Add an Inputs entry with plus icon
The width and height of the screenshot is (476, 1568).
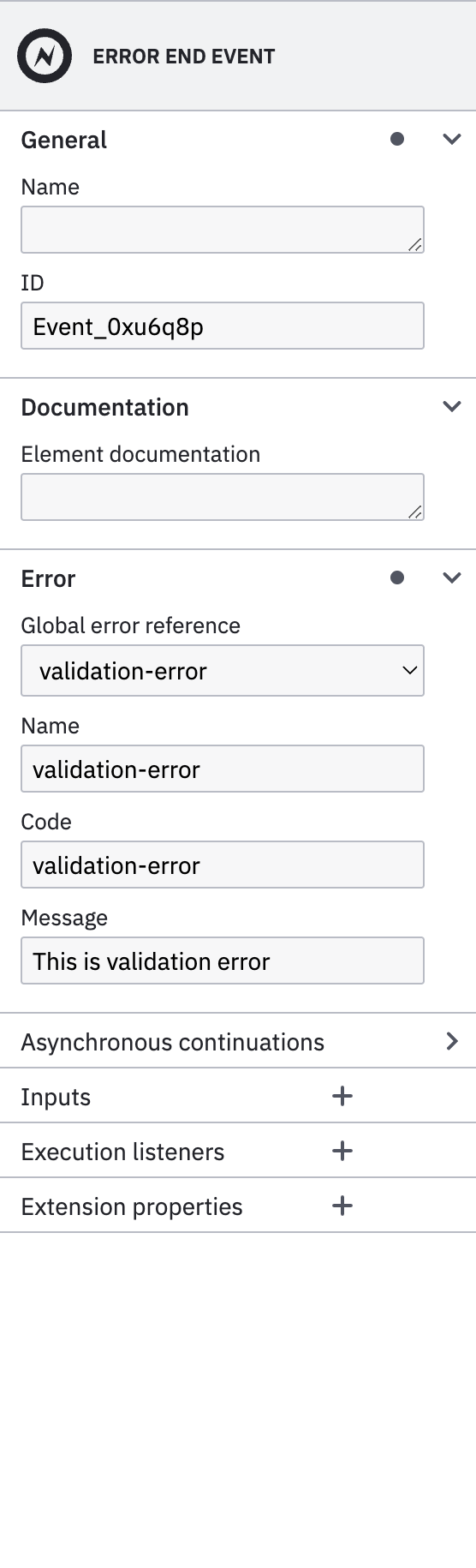(342, 1096)
